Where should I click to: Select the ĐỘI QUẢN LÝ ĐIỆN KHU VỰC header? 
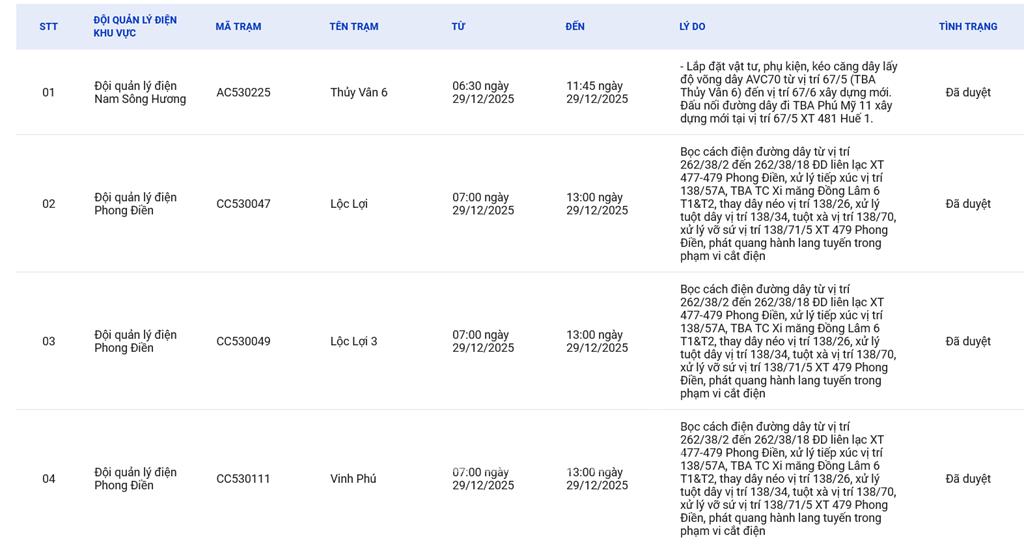(x=135, y=27)
